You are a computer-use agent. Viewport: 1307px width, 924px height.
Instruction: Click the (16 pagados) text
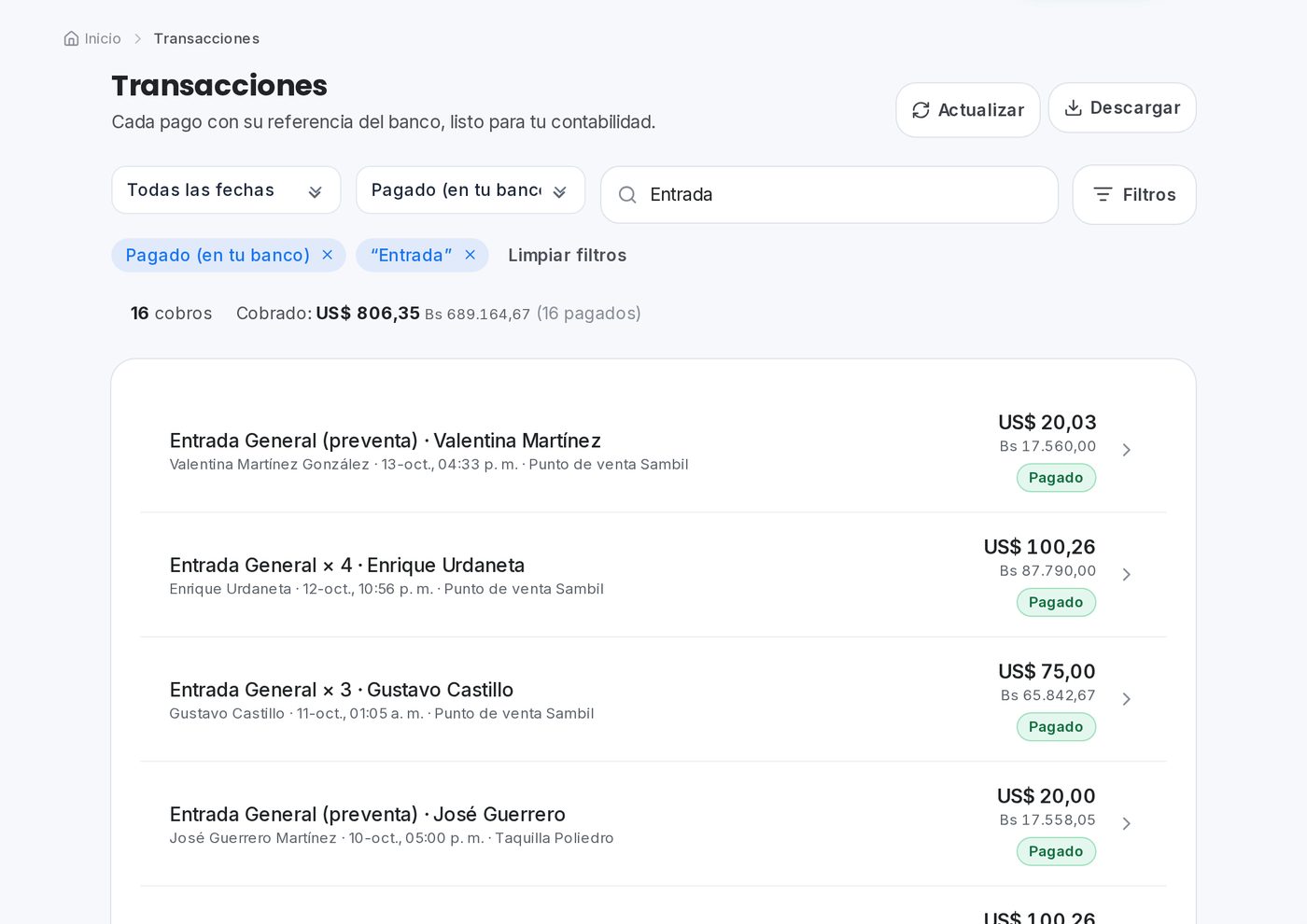[589, 314]
